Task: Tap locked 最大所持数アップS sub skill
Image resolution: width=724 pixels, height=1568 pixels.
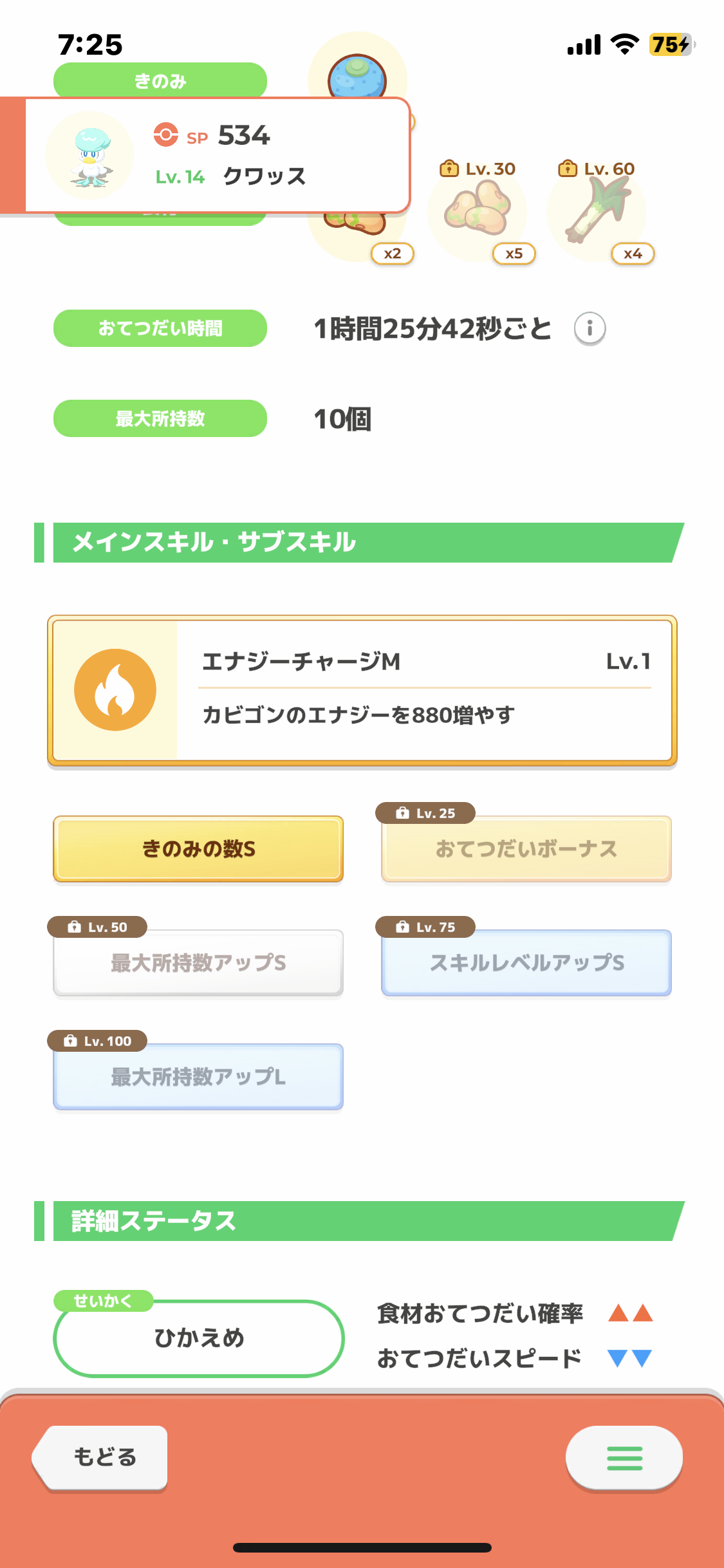Action: [x=198, y=962]
